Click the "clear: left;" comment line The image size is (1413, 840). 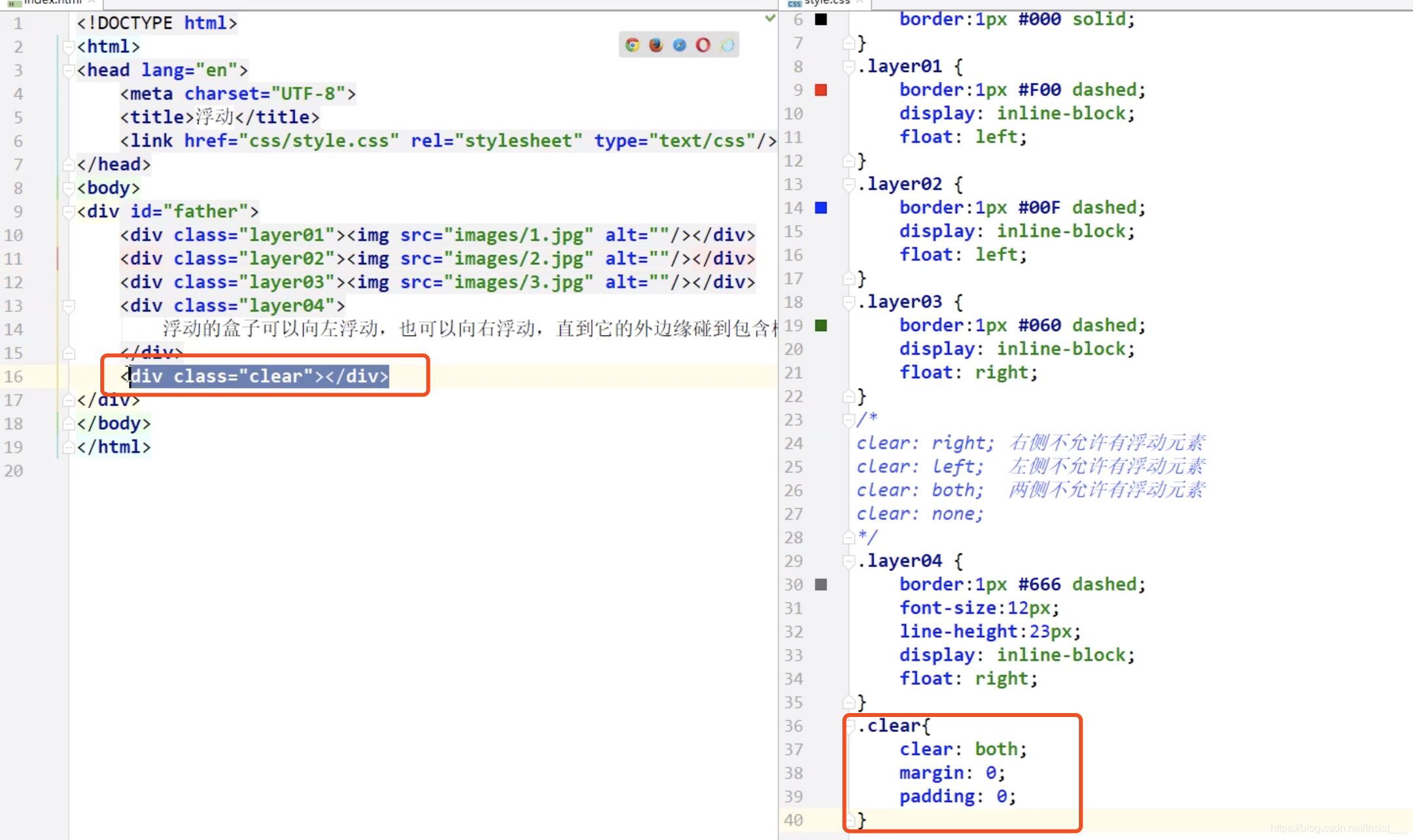click(x=1031, y=467)
